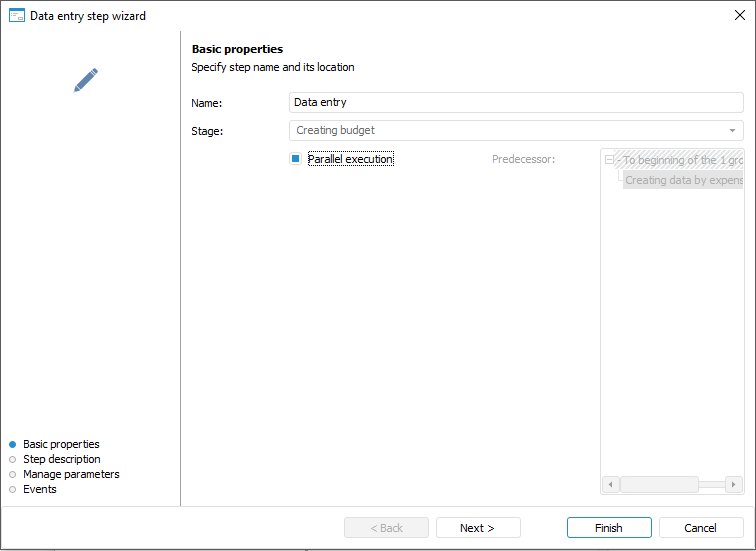This screenshot has height=551, width=756.
Task: Switch to Step description page
Action: click(61, 459)
